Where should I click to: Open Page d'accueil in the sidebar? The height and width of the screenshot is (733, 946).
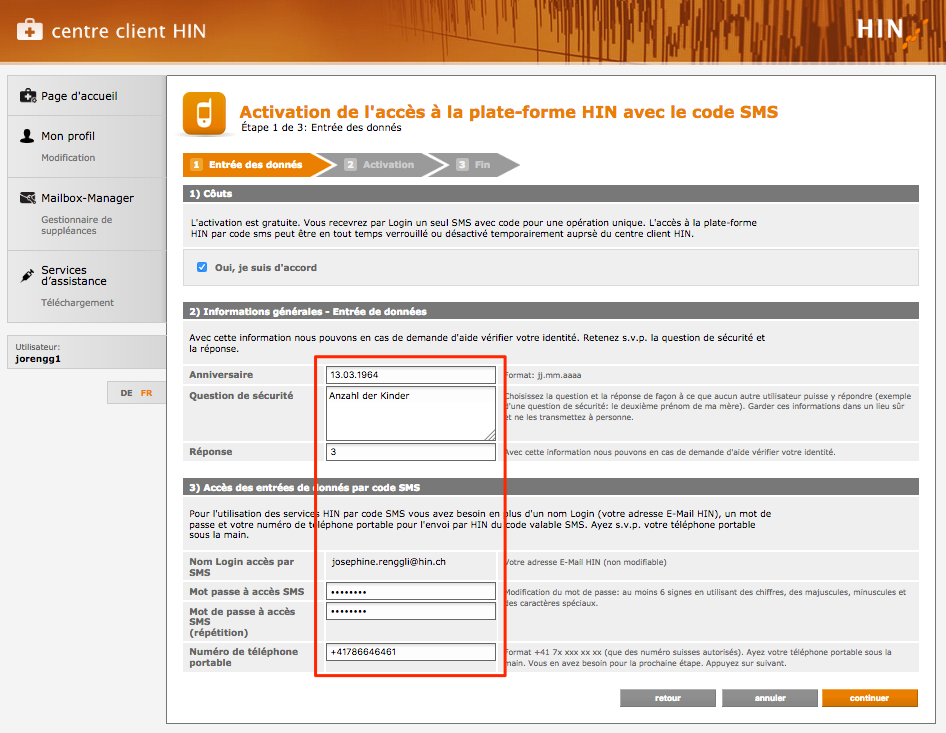pyautogui.click(x=79, y=96)
